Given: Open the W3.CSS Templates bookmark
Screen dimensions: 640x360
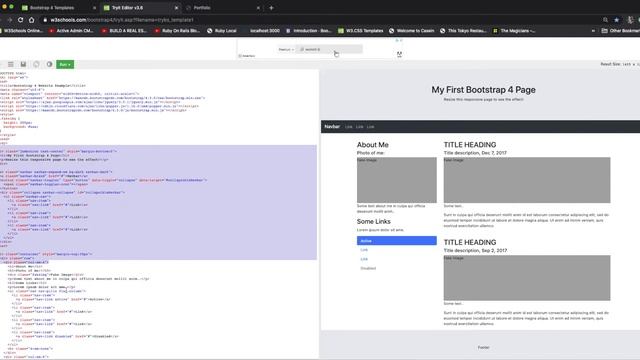Looking at the screenshot, I should [x=361, y=31].
